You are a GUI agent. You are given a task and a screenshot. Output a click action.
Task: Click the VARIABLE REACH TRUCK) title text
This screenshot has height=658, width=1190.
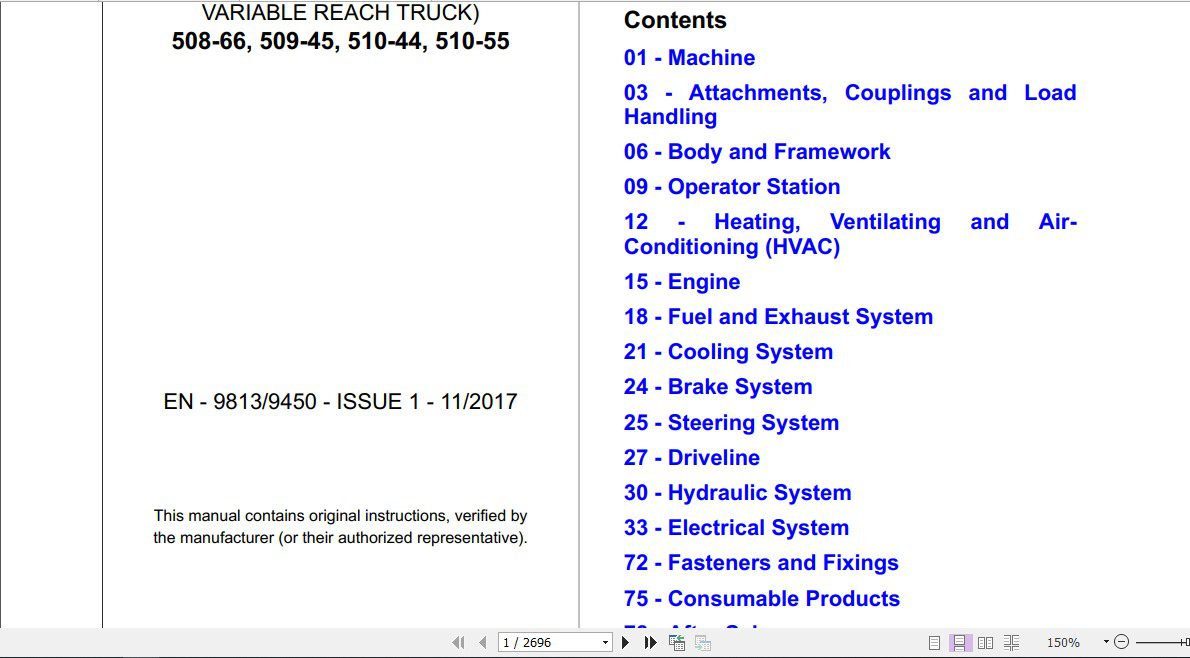[340, 12]
